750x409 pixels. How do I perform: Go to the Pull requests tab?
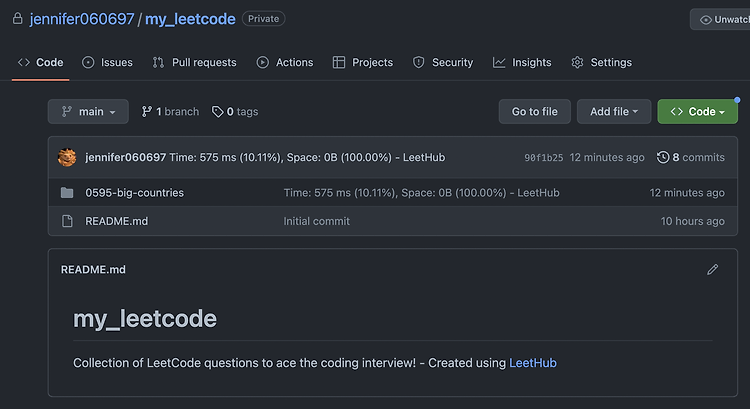tap(195, 63)
